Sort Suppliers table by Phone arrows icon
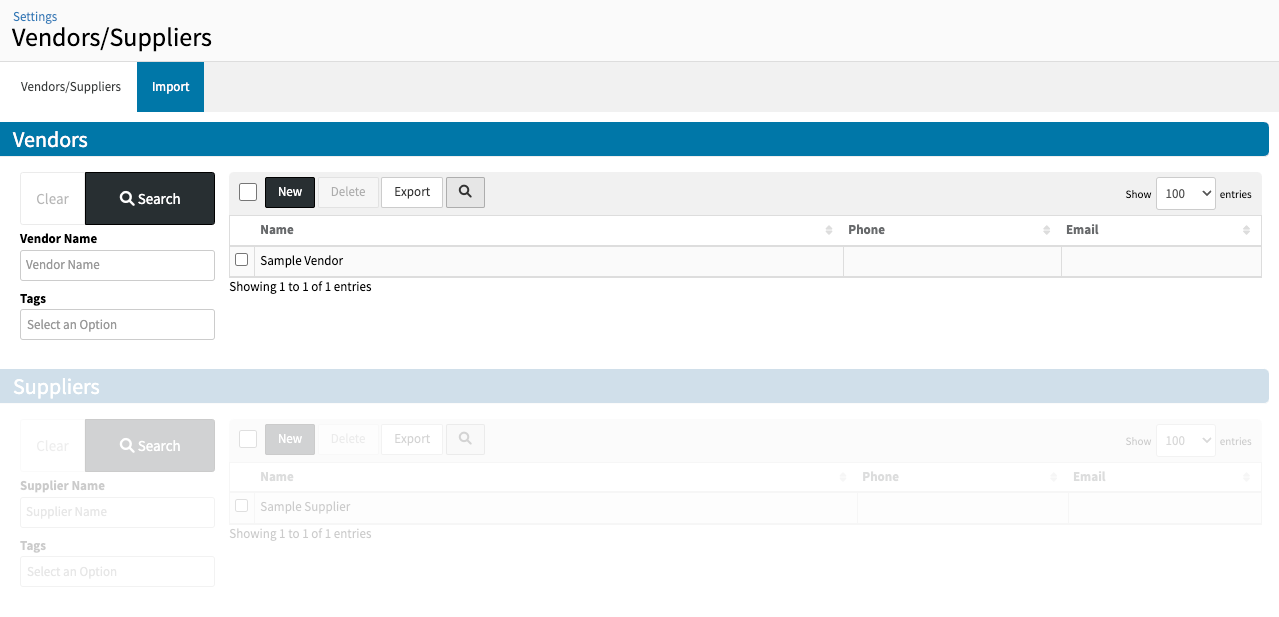 (1054, 477)
